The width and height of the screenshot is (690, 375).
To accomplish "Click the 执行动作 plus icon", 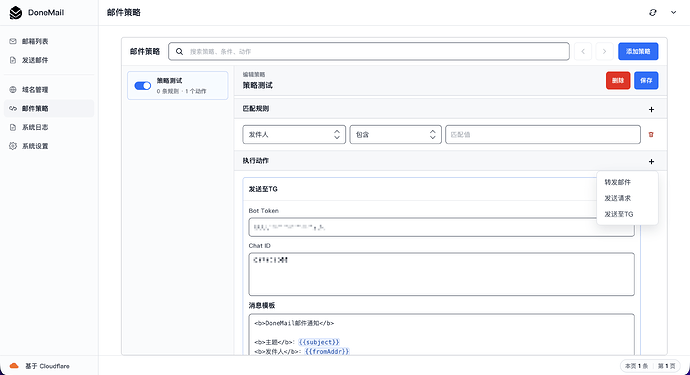I will [x=651, y=162].
